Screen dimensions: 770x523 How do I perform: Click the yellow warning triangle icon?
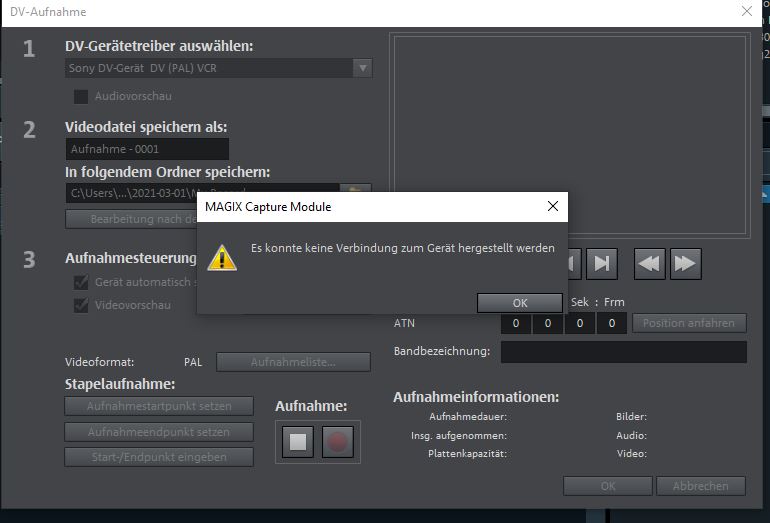(222, 258)
